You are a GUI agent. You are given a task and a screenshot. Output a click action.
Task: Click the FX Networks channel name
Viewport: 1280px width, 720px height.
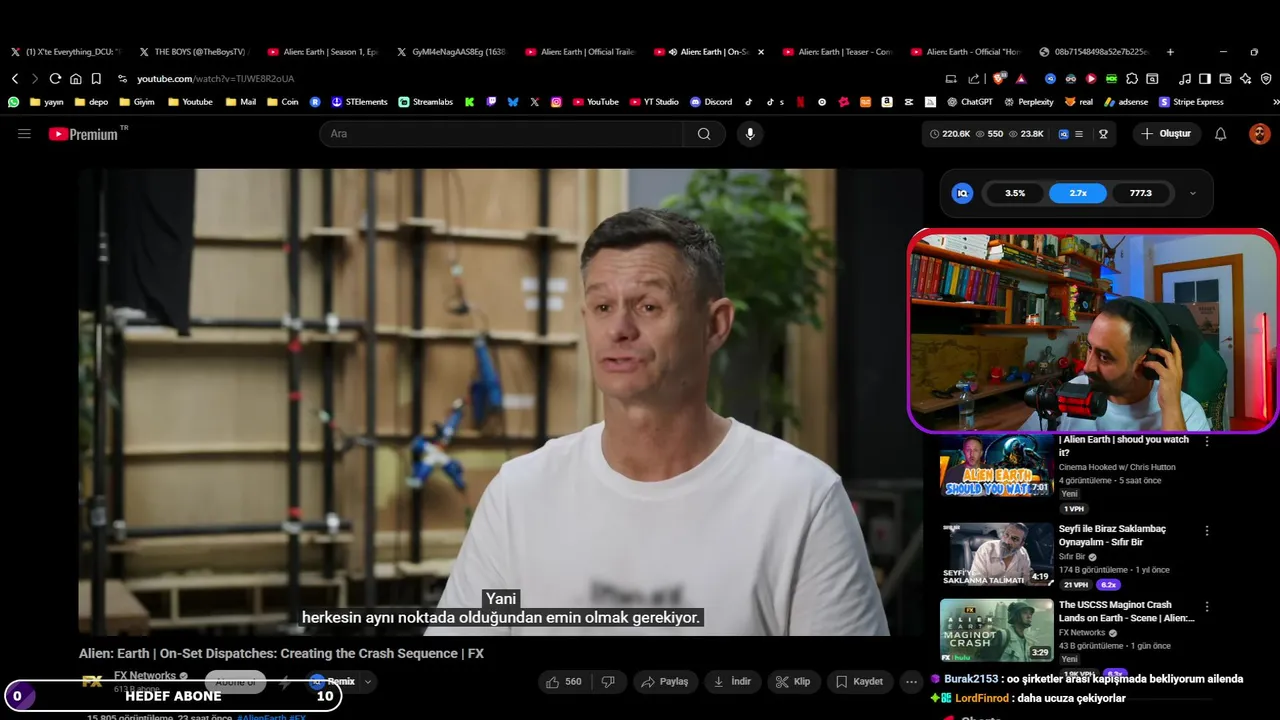[x=145, y=676]
